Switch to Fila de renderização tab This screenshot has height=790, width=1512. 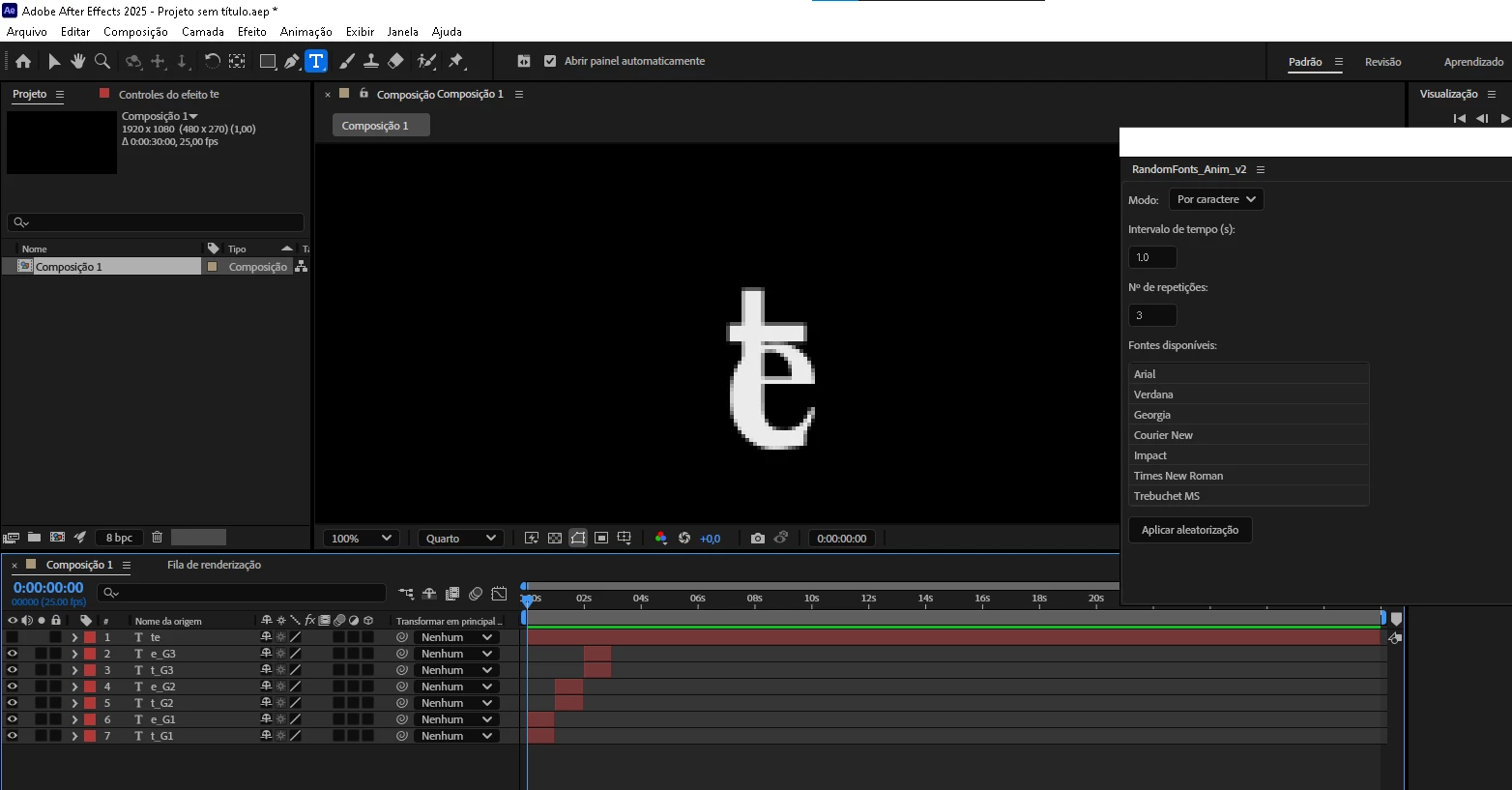click(x=214, y=565)
